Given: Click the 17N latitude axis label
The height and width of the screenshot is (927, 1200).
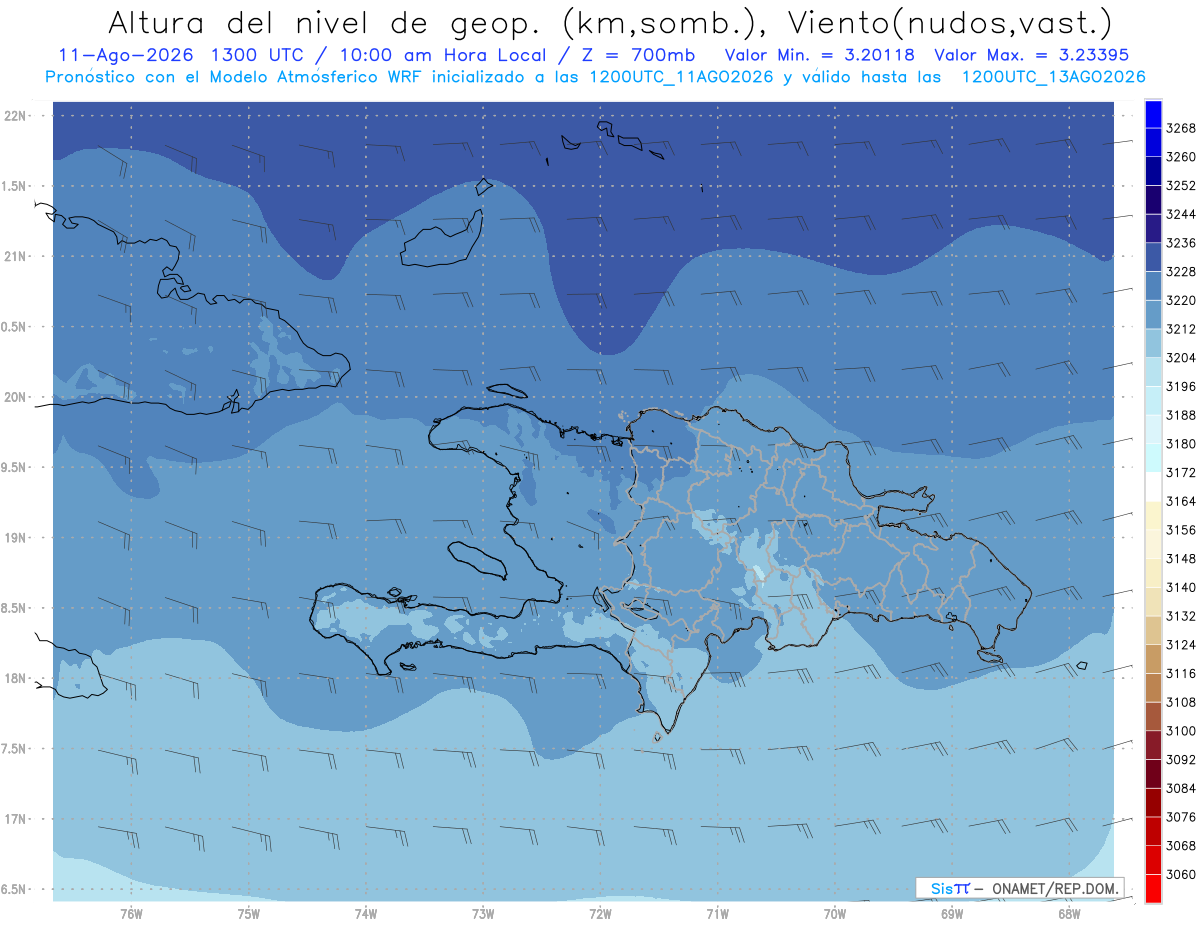Looking at the screenshot, I should pyautogui.click(x=17, y=820).
